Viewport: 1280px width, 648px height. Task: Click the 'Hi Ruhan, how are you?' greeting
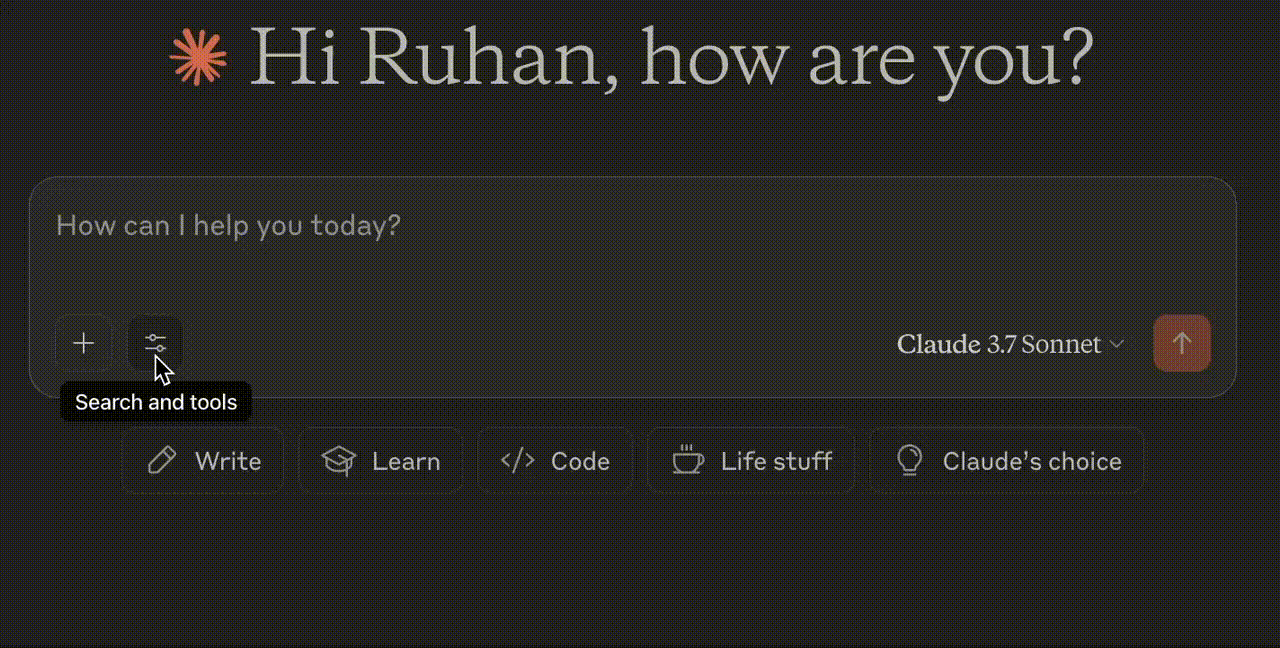point(671,57)
